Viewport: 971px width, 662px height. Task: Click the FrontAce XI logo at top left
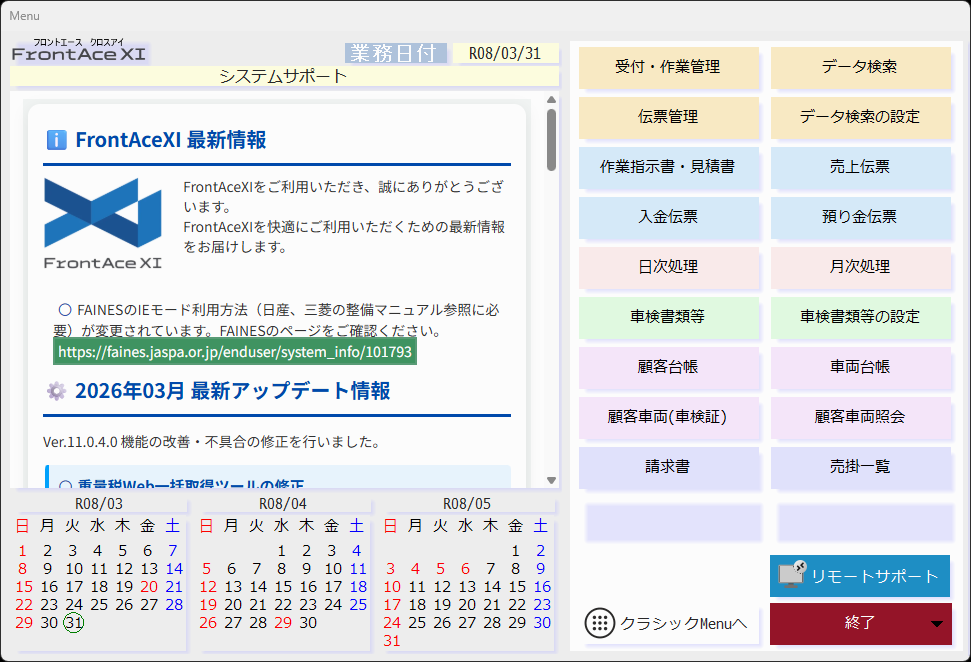pos(80,52)
